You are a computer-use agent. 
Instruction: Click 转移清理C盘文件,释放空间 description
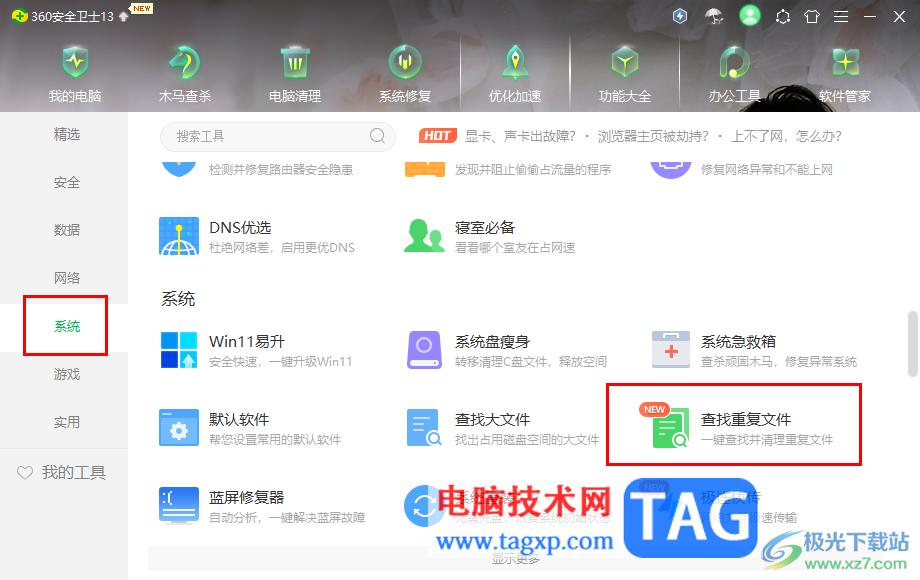click(531, 361)
